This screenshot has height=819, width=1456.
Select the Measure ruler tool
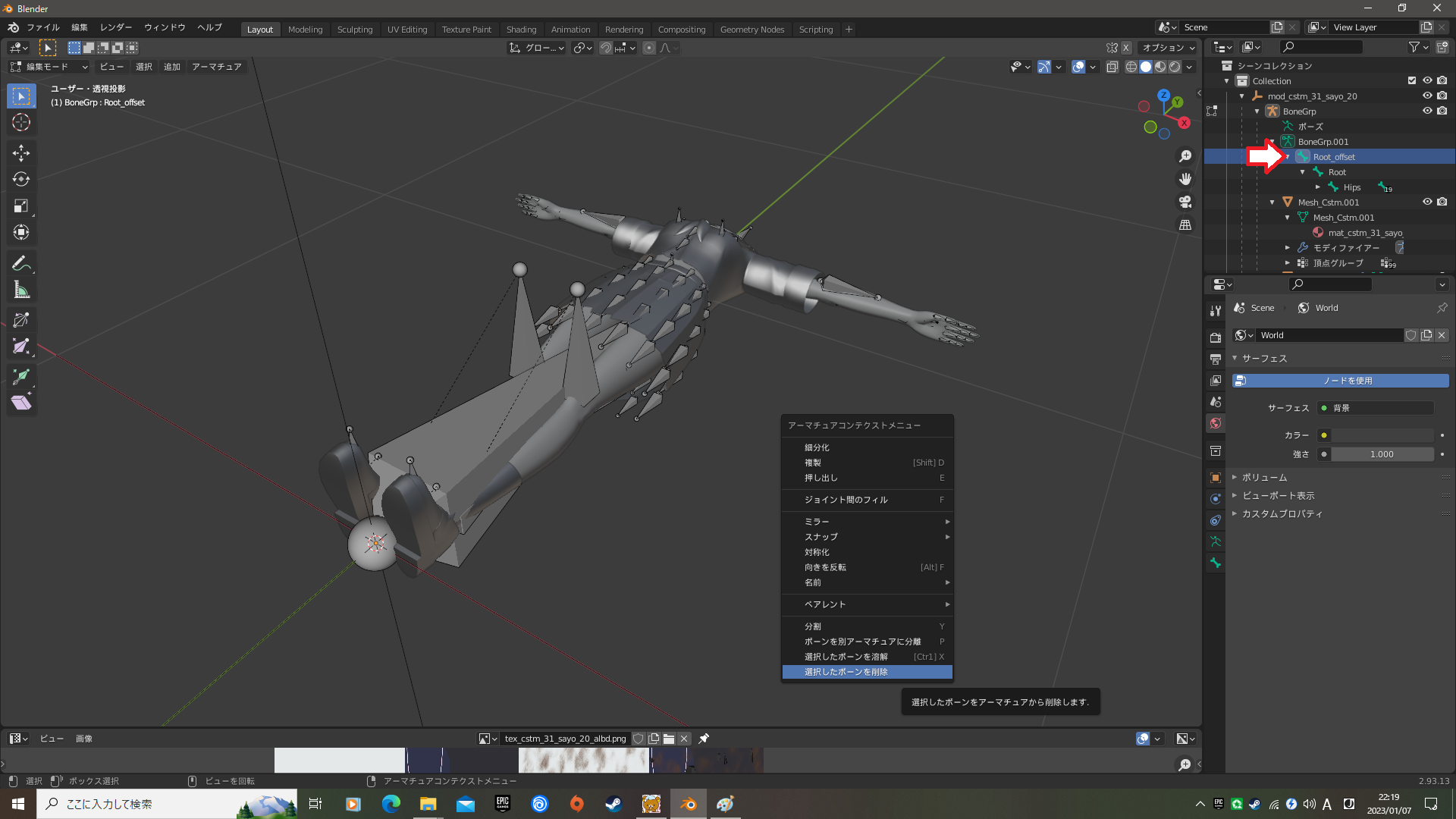click(x=21, y=290)
